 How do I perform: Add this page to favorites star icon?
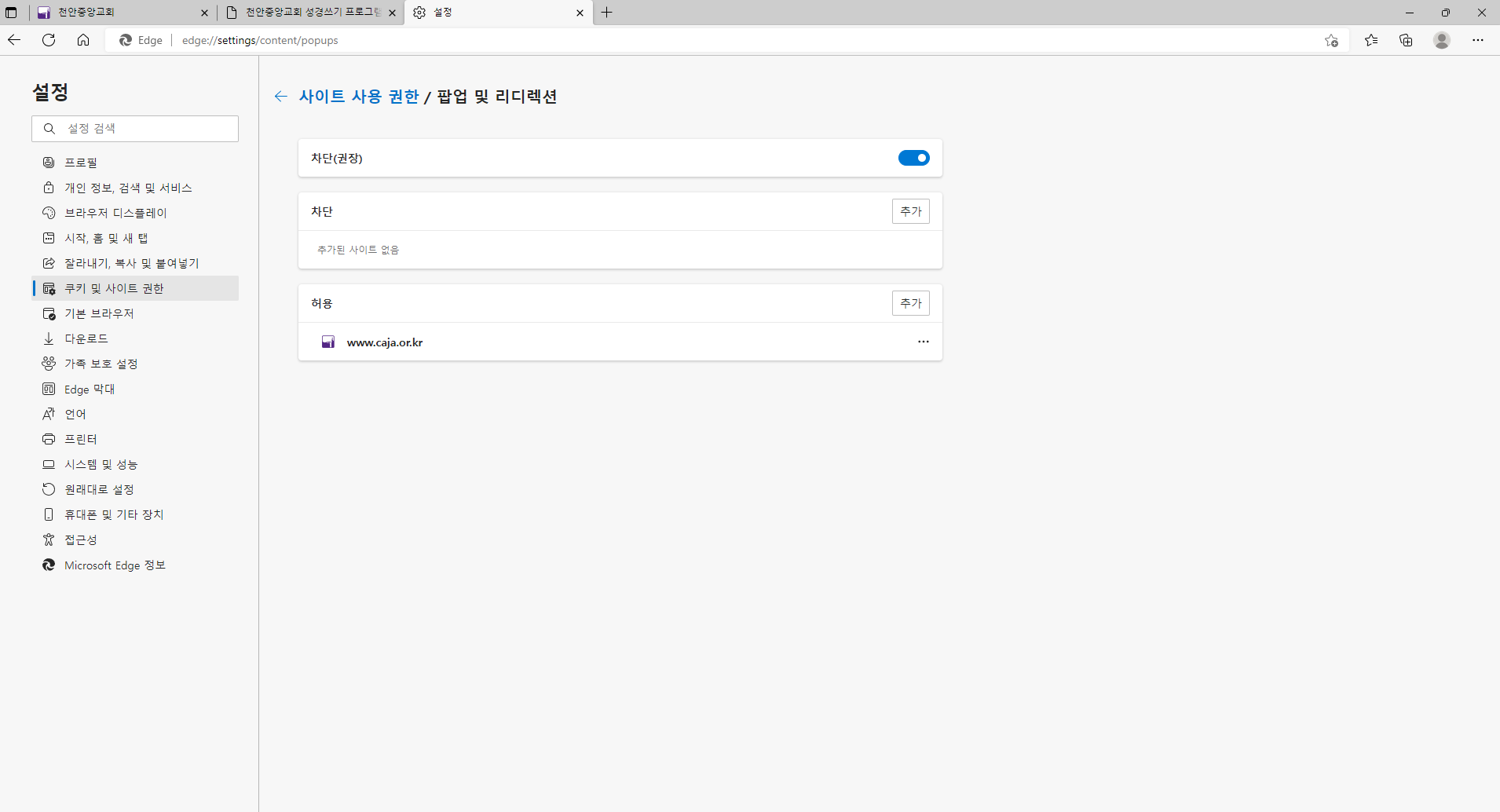coord(1331,40)
